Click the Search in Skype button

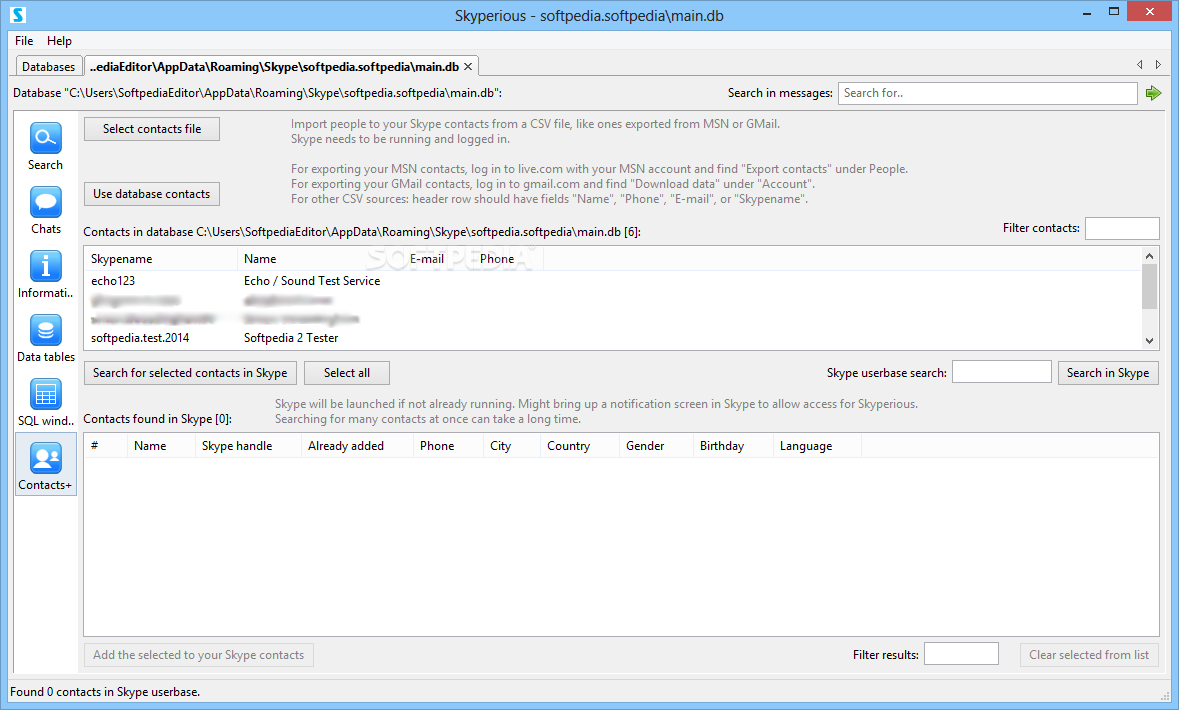(1108, 373)
